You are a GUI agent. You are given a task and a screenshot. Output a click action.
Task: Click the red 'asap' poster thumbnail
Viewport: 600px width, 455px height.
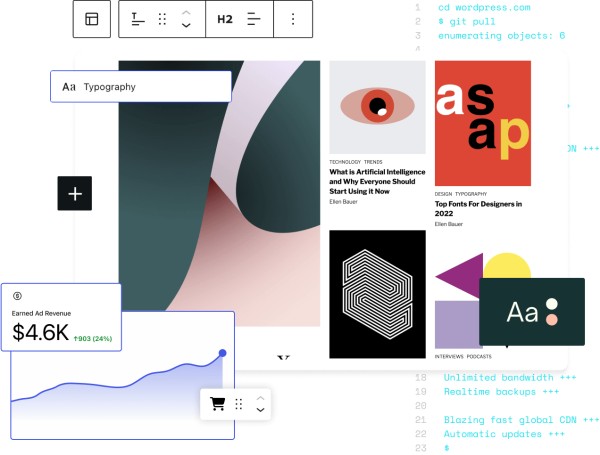(482, 122)
